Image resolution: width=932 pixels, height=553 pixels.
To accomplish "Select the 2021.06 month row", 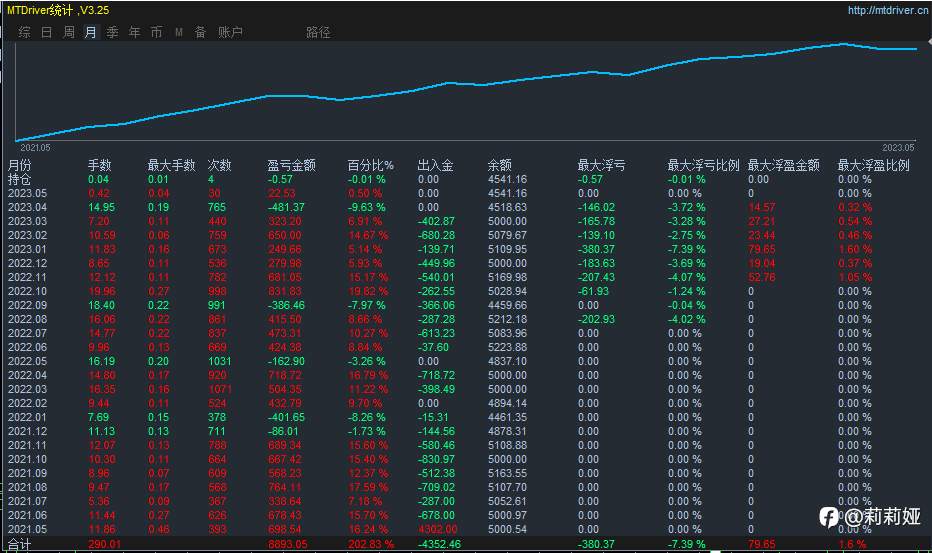I will tap(466, 515).
